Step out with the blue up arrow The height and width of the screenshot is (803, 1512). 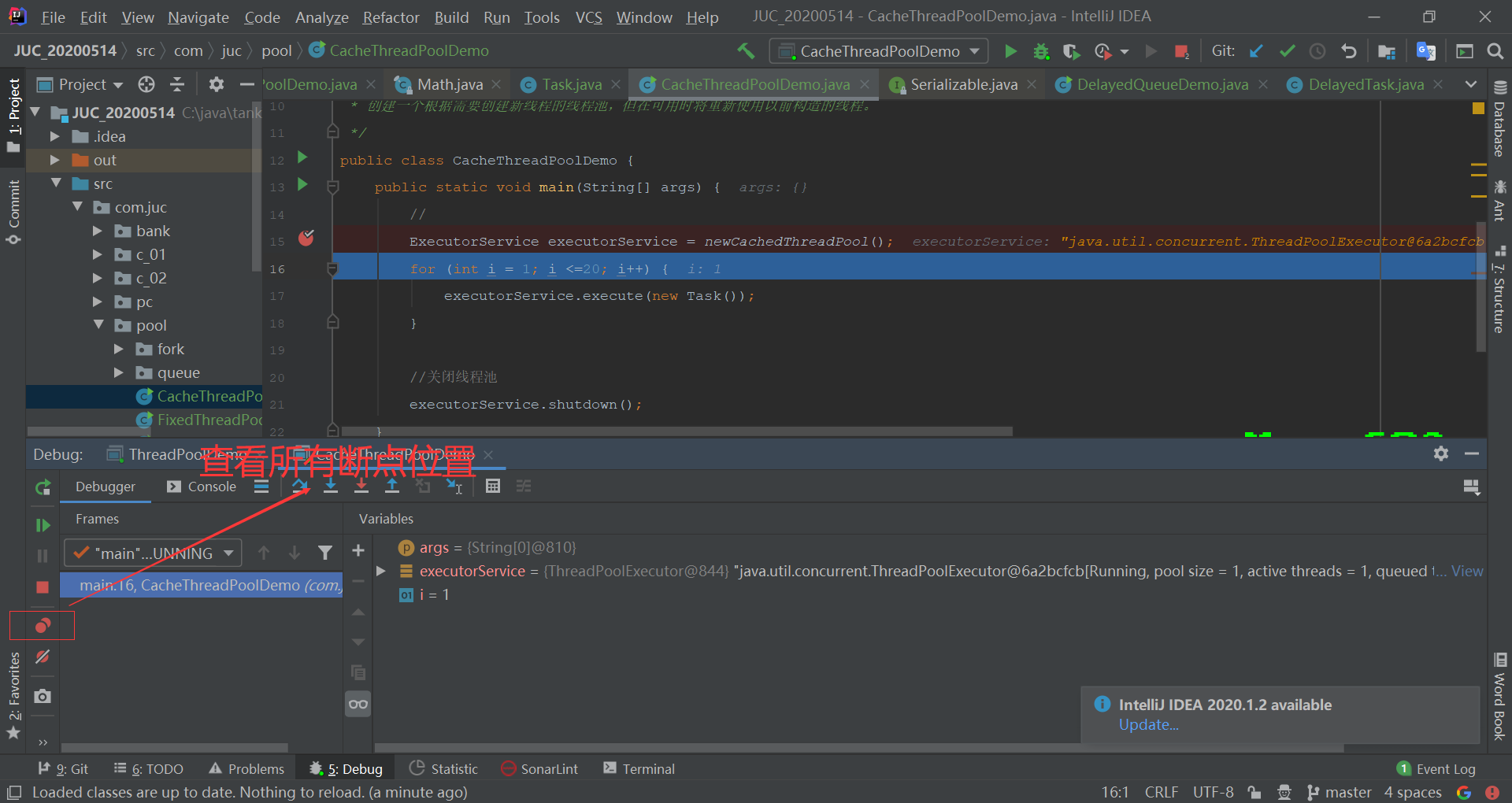pyautogui.click(x=391, y=487)
